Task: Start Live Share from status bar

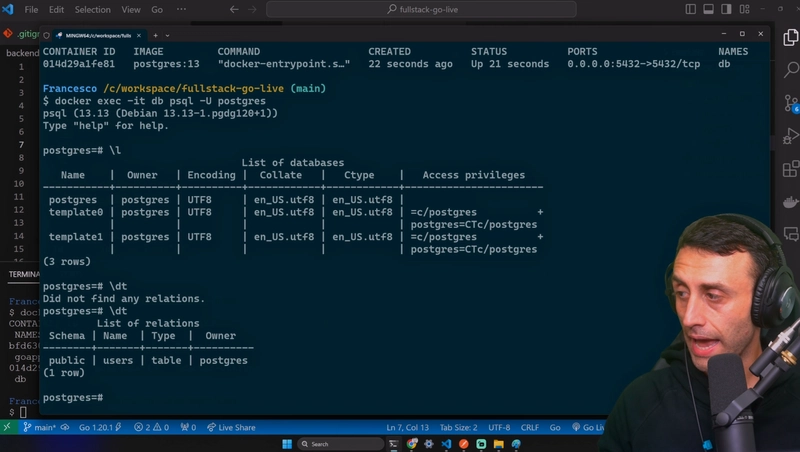Action: coord(231,428)
